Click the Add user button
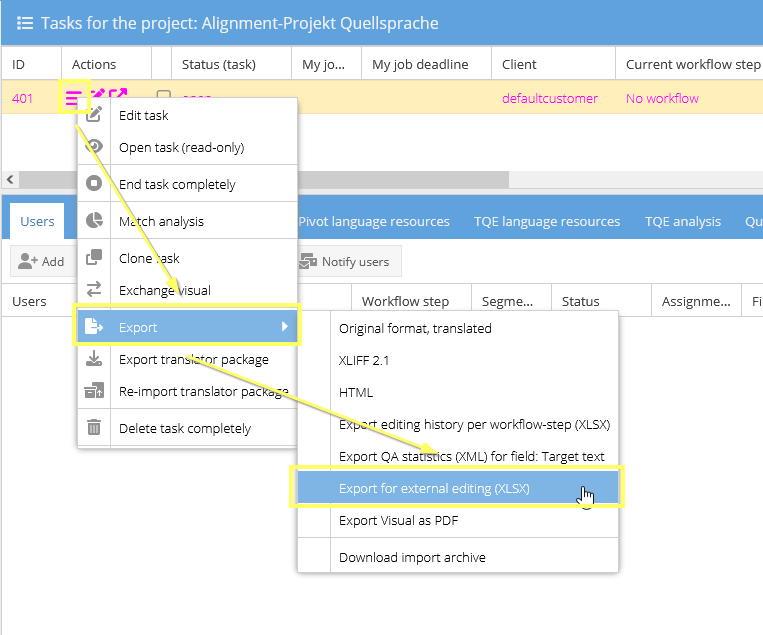The image size is (763, 635). (42, 262)
